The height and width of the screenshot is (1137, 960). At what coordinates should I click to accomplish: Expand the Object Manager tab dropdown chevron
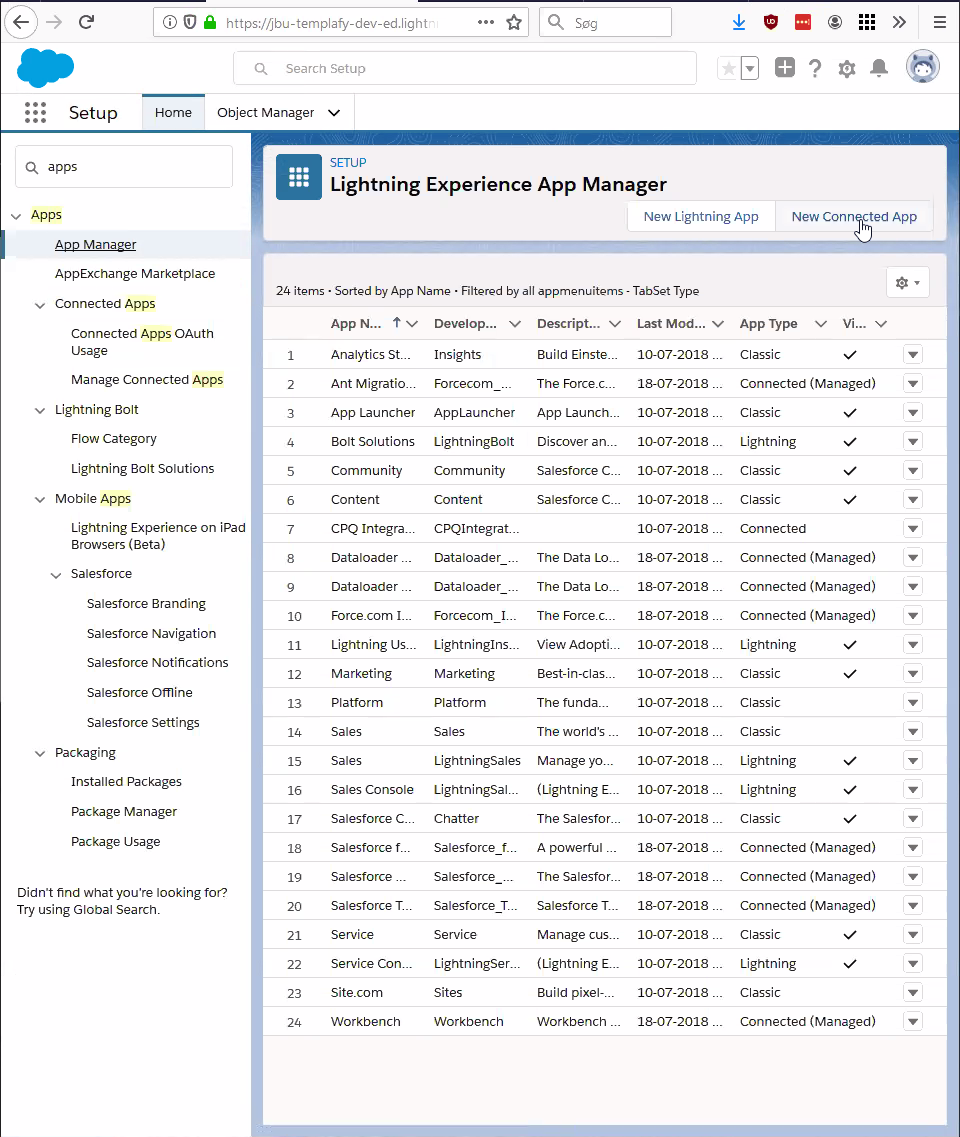pyautogui.click(x=334, y=112)
